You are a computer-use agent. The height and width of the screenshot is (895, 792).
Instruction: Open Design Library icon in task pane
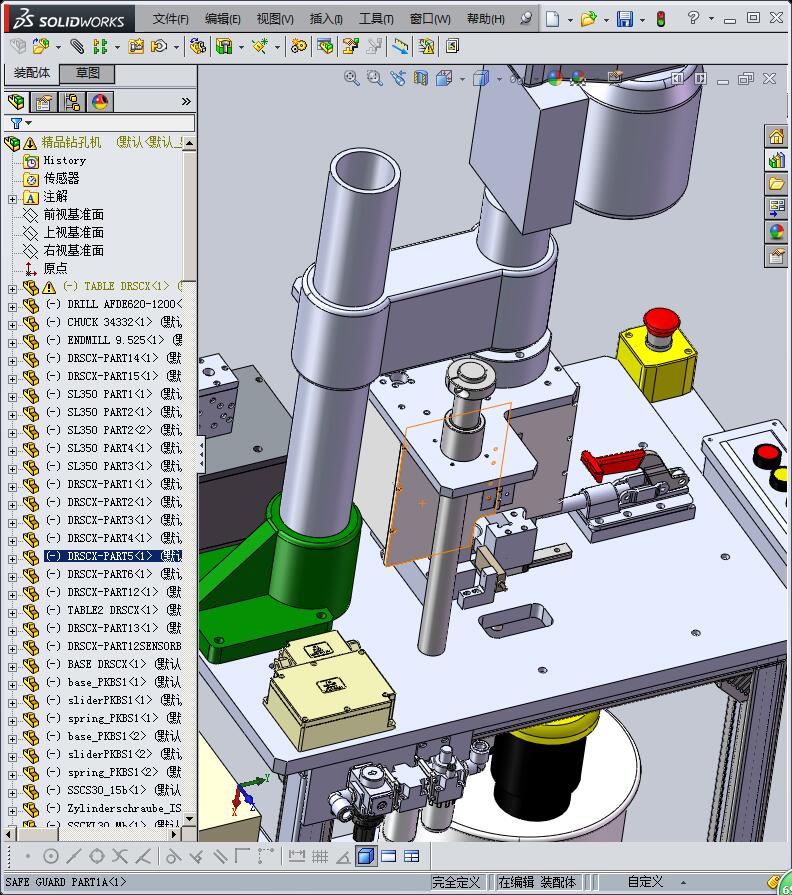pyautogui.click(x=777, y=160)
